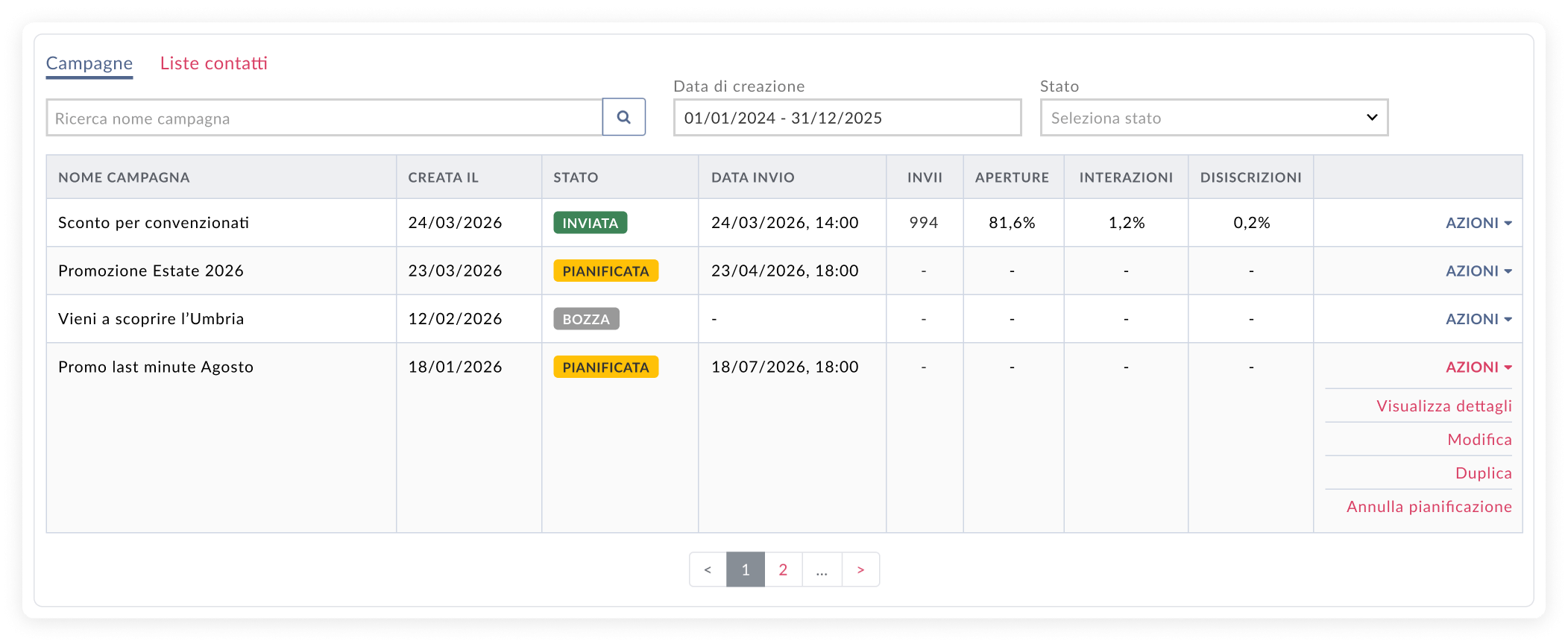
Task: Click the 1,2% interactions value
Action: [1127, 223]
